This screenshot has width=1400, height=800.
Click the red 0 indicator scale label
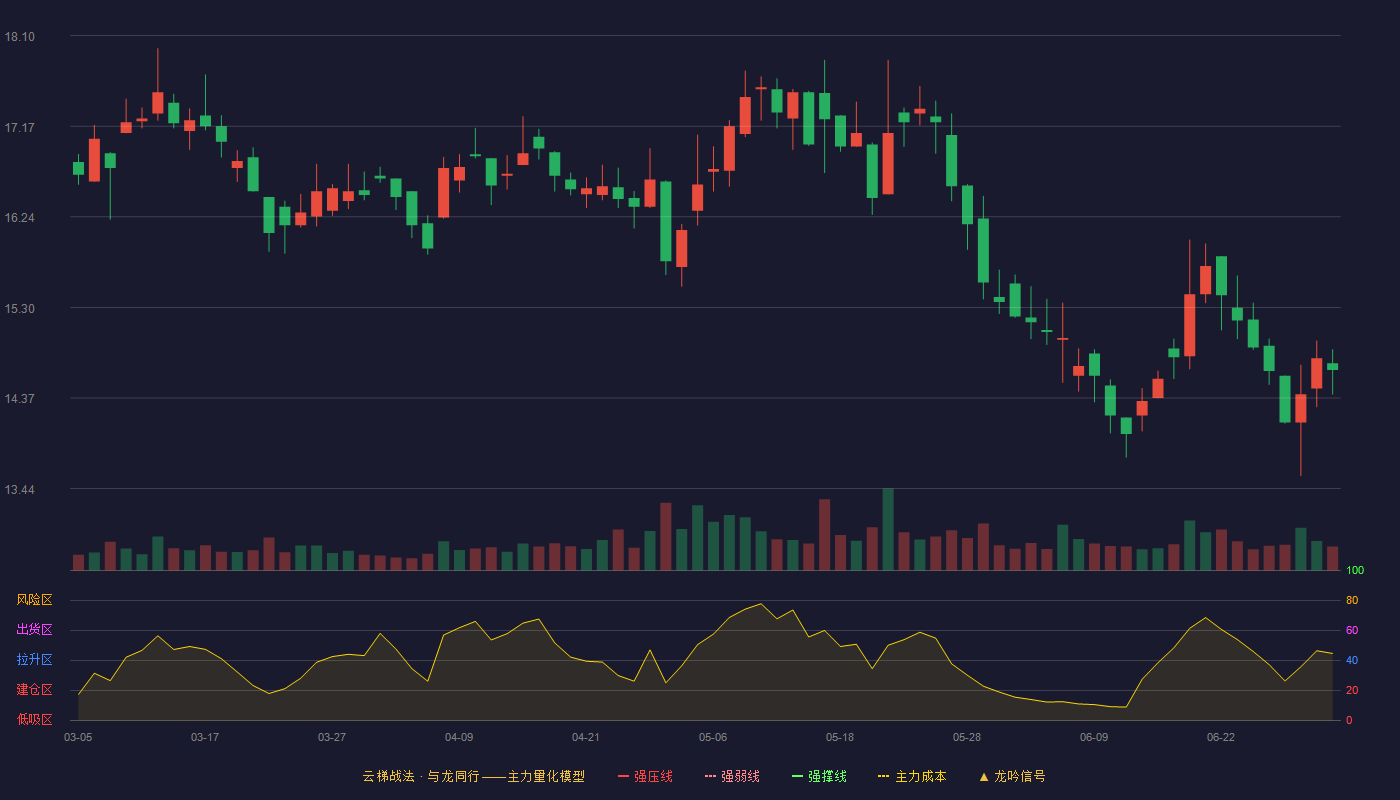coord(1349,720)
